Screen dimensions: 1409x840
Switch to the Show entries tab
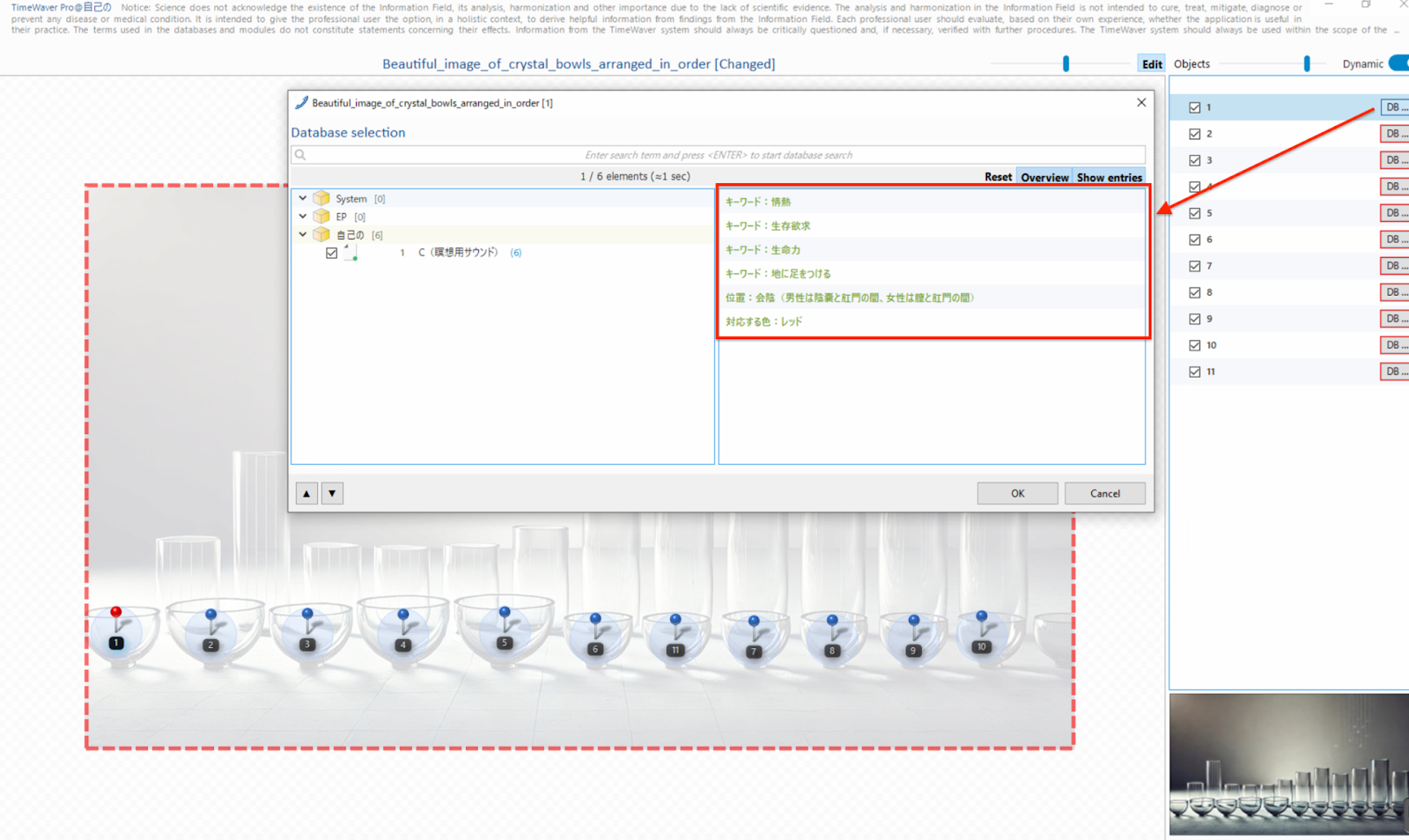1109,177
